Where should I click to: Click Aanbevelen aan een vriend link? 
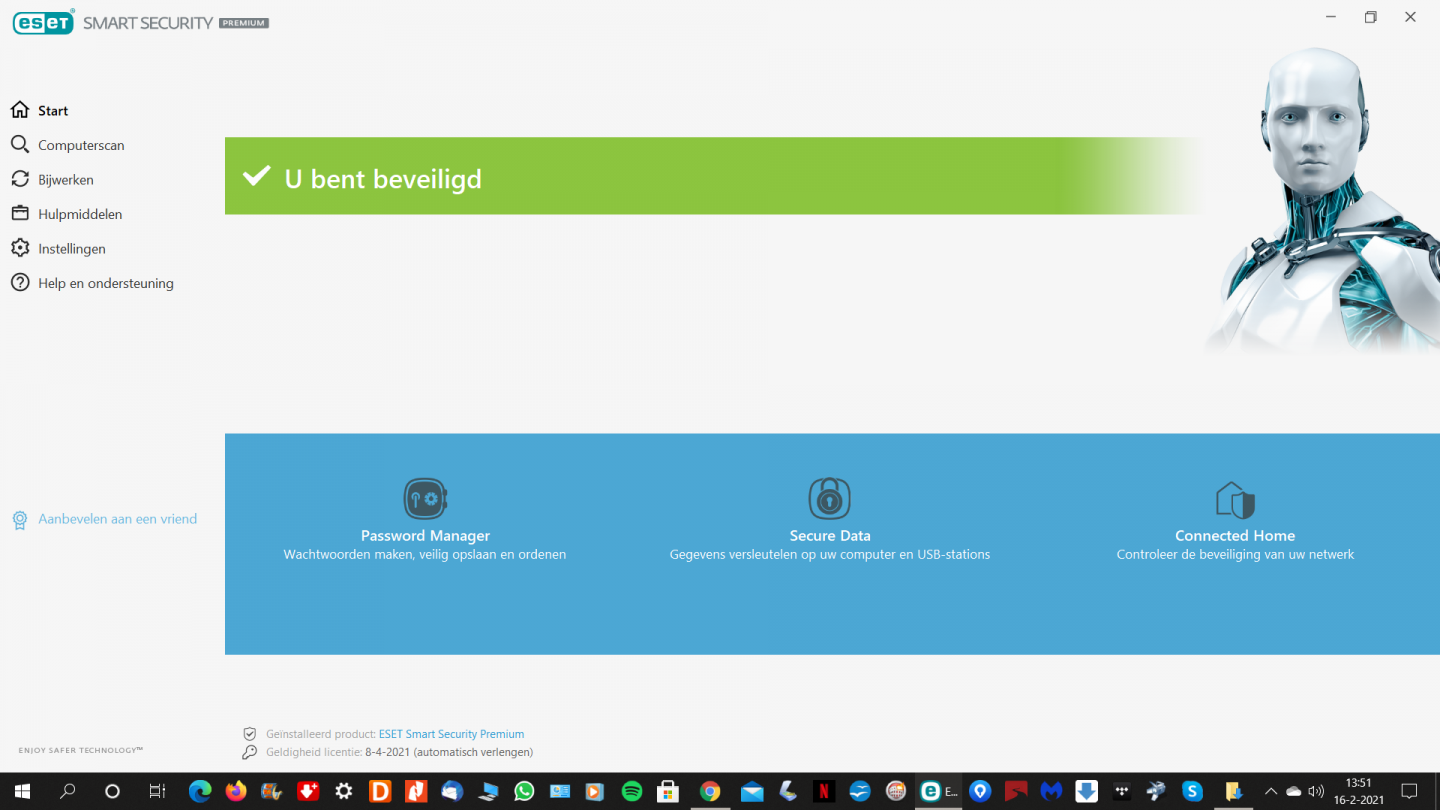tap(118, 519)
